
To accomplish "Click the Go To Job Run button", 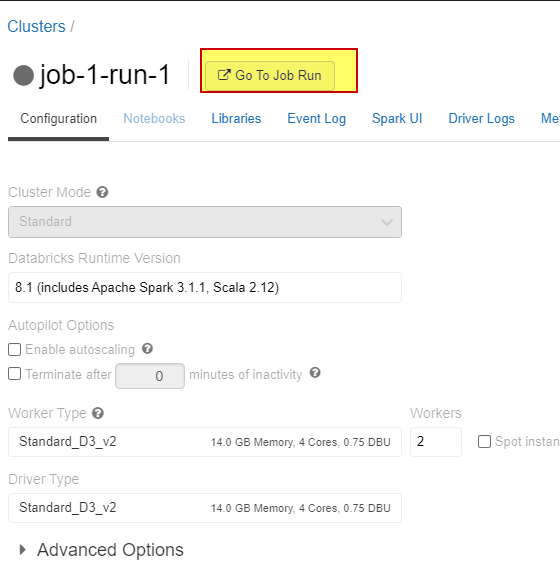I will pyautogui.click(x=270, y=75).
